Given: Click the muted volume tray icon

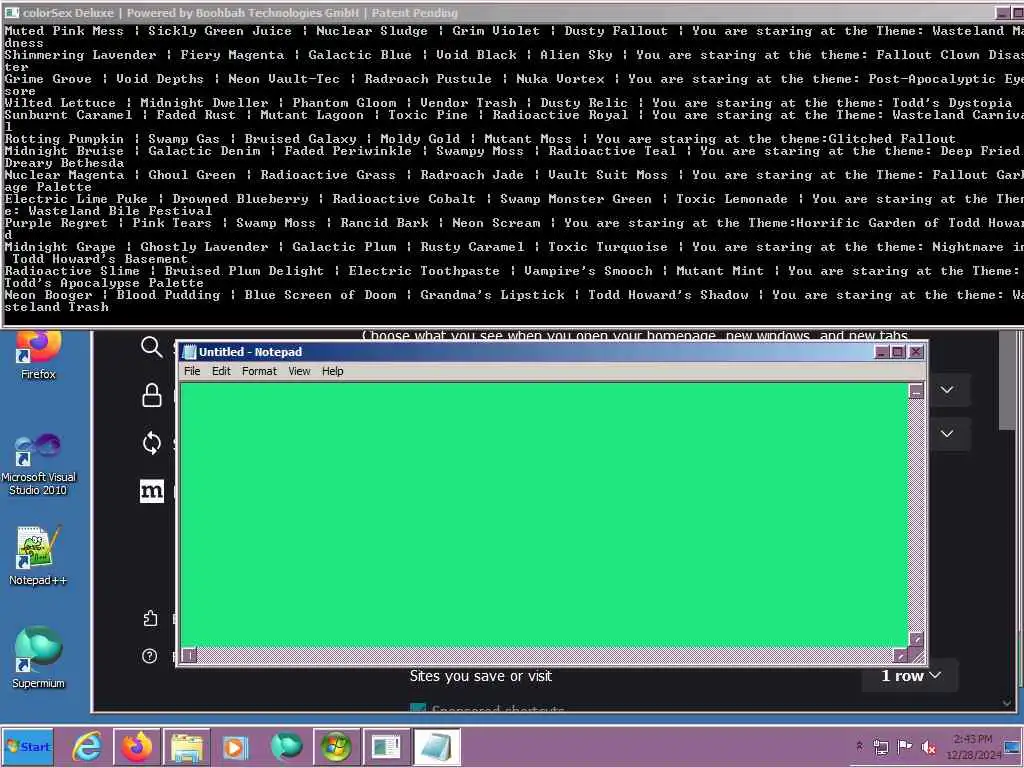Looking at the screenshot, I should pyautogui.click(x=927, y=746).
